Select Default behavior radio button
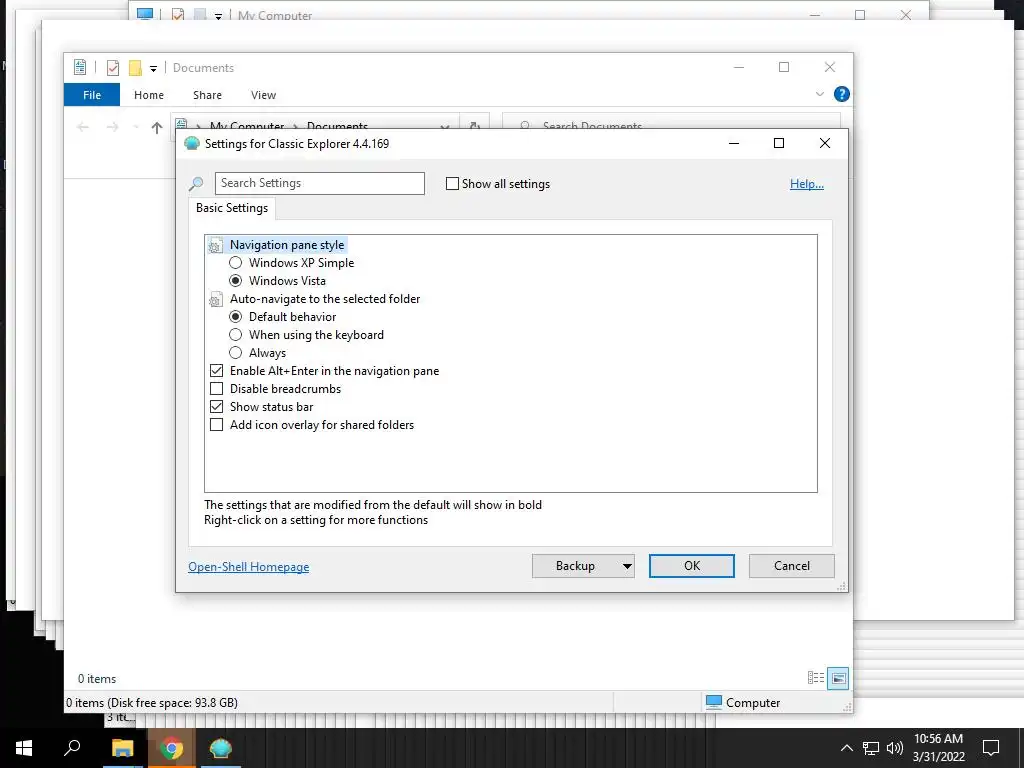The height and width of the screenshot is (768, 1024). (x=236, y=317)
